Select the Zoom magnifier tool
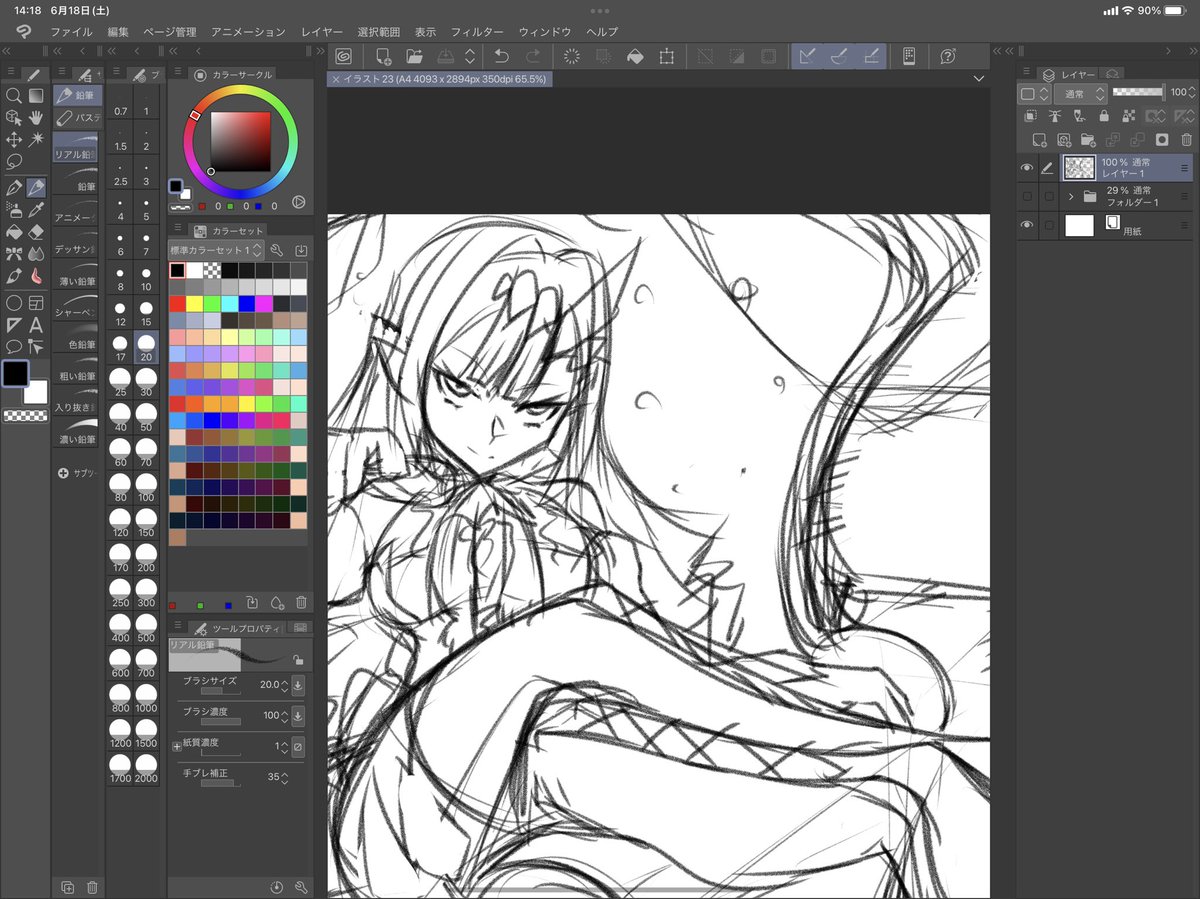The image size is (1200, 899). [13, 94]
